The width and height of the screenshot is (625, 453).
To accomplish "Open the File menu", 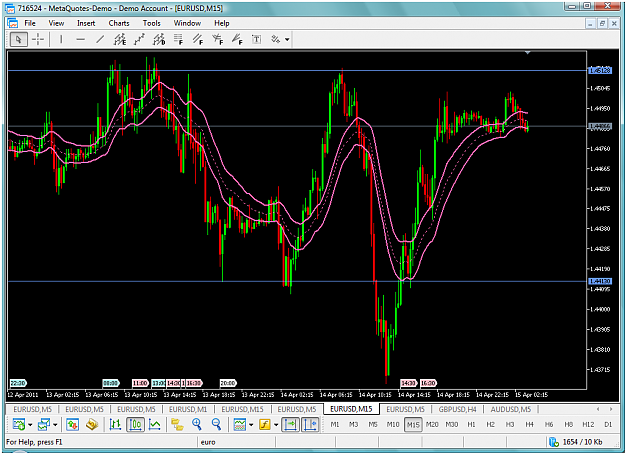I will 30,23.
